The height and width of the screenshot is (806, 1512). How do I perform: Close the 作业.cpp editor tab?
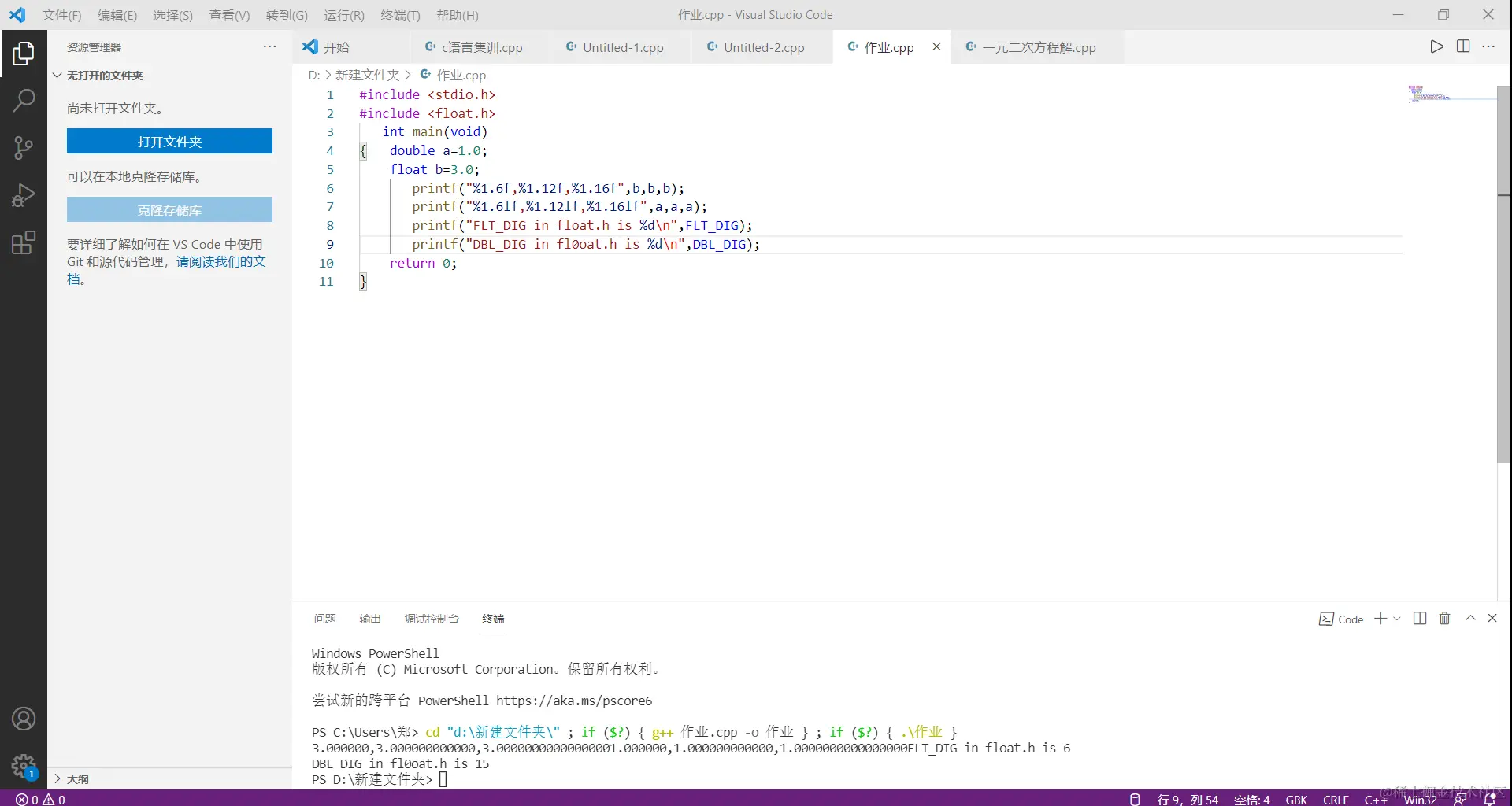[936, 46]
